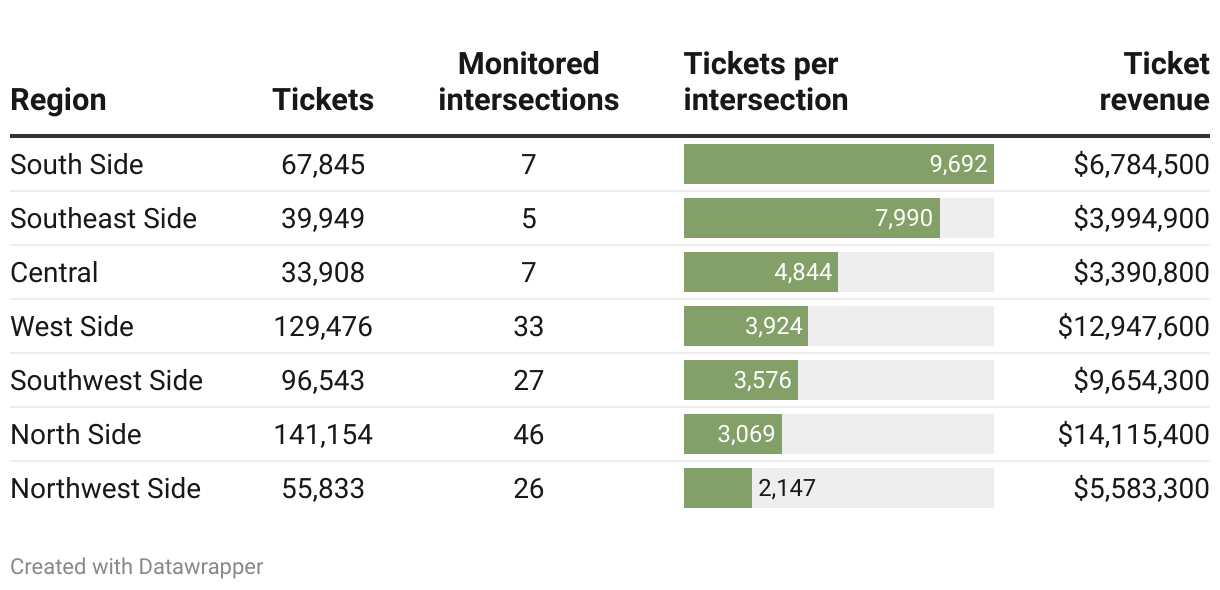The image size is (1220, 590).
Task: Click the Southwest Side 3,576 bar
Action: click(740, 380)
